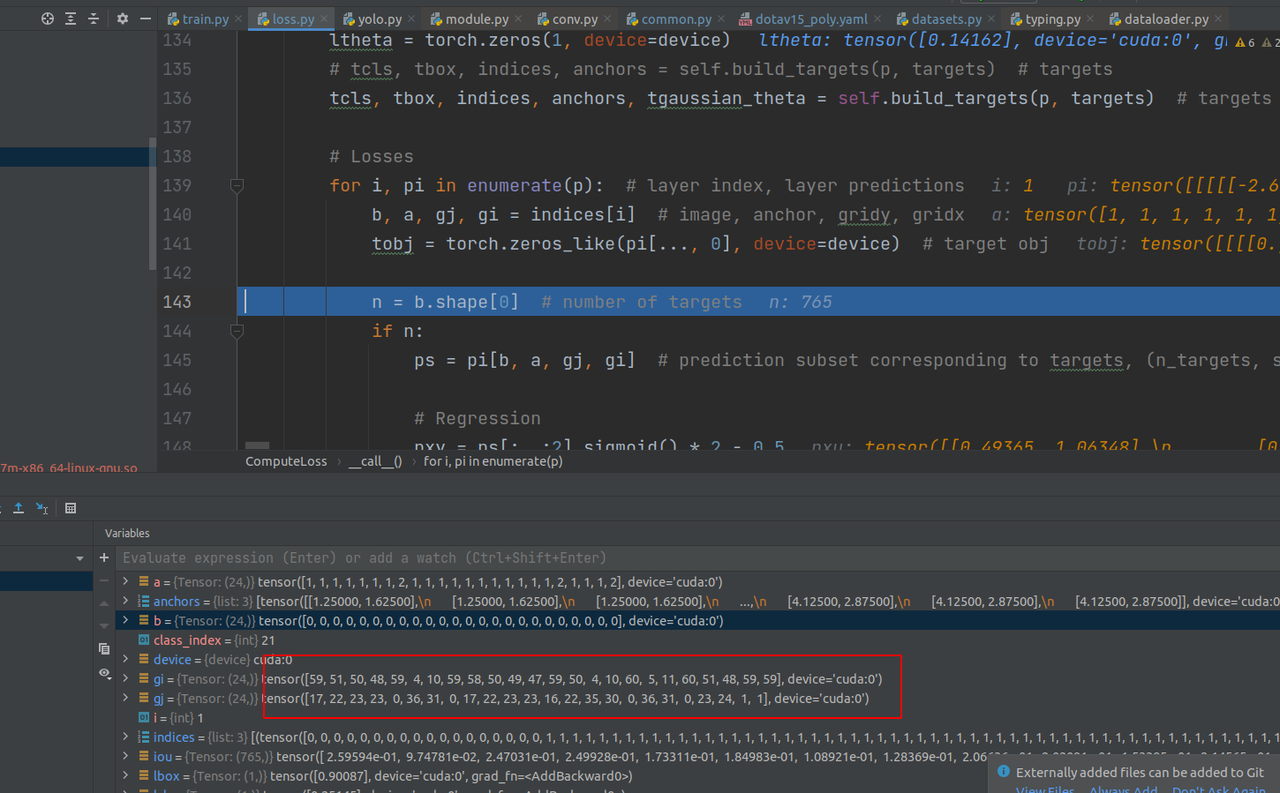Expand the indices list variable
Viewport: 1280px width, 793px height.
[x=125, y=738]
